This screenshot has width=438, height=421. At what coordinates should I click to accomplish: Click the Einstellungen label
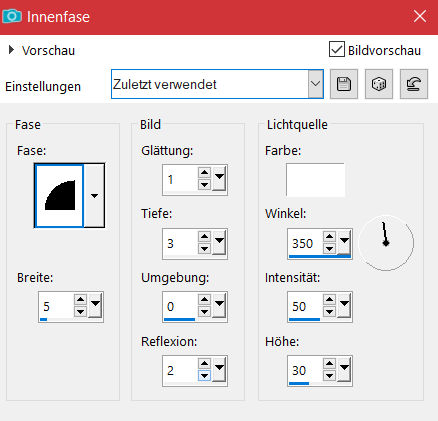click(43, 87)
